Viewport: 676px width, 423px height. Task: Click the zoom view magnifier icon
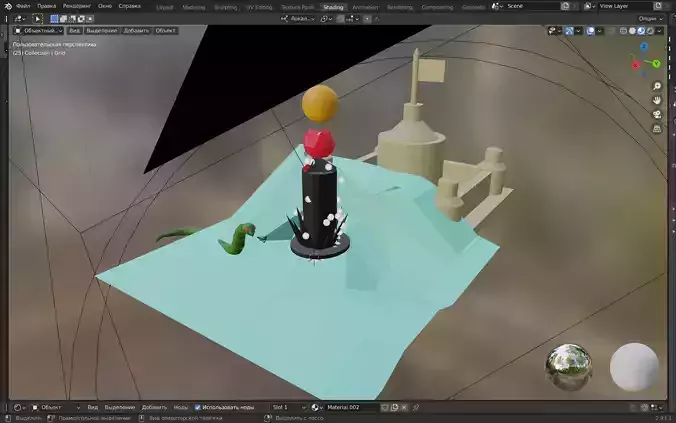(x=657, y=86)
